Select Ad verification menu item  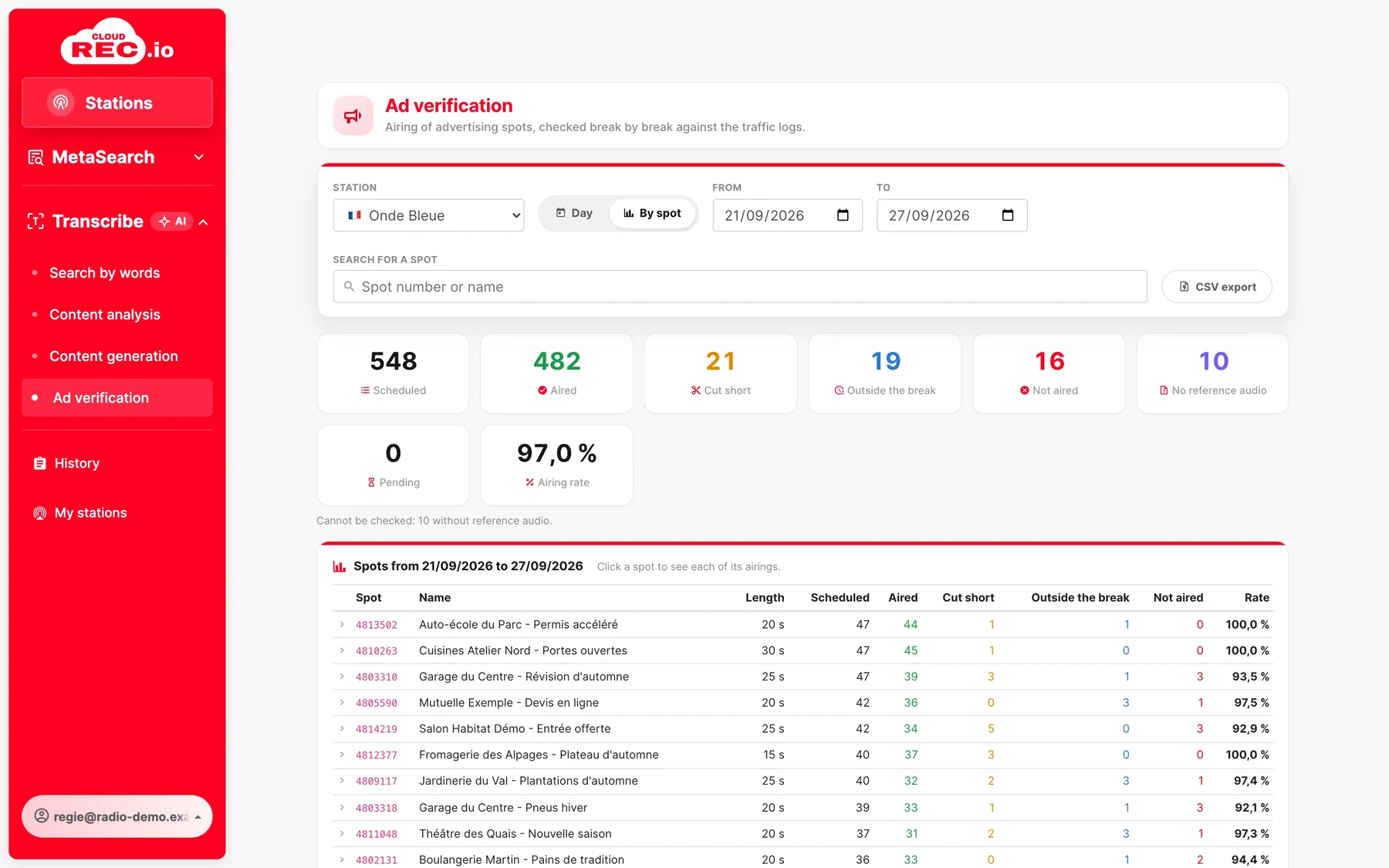pyautogui.click(x=117, y=398)
